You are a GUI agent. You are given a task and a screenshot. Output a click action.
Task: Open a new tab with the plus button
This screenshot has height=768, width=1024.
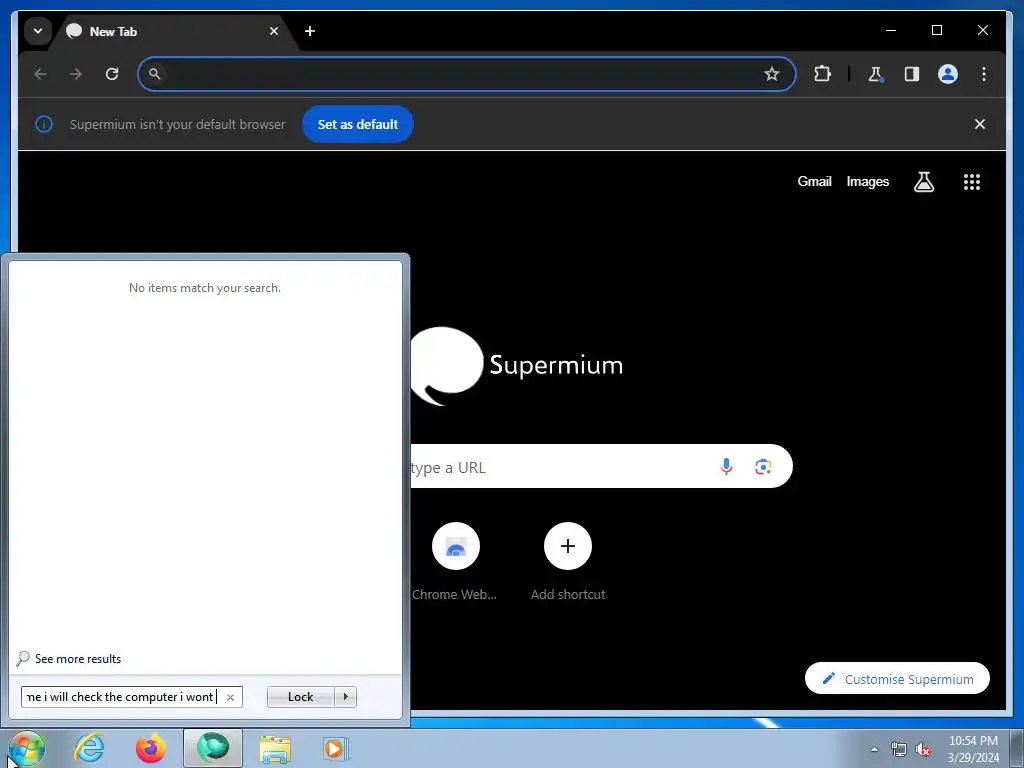[x=310, y=31]
